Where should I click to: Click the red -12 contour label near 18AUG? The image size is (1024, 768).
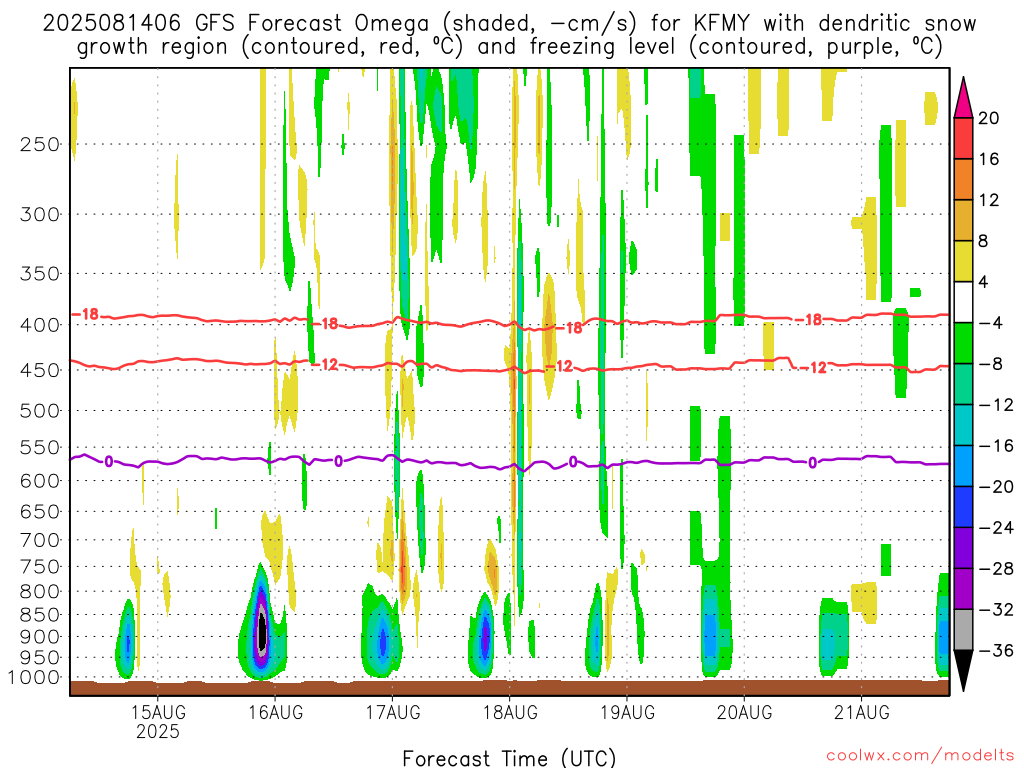[x=559, y=366]
